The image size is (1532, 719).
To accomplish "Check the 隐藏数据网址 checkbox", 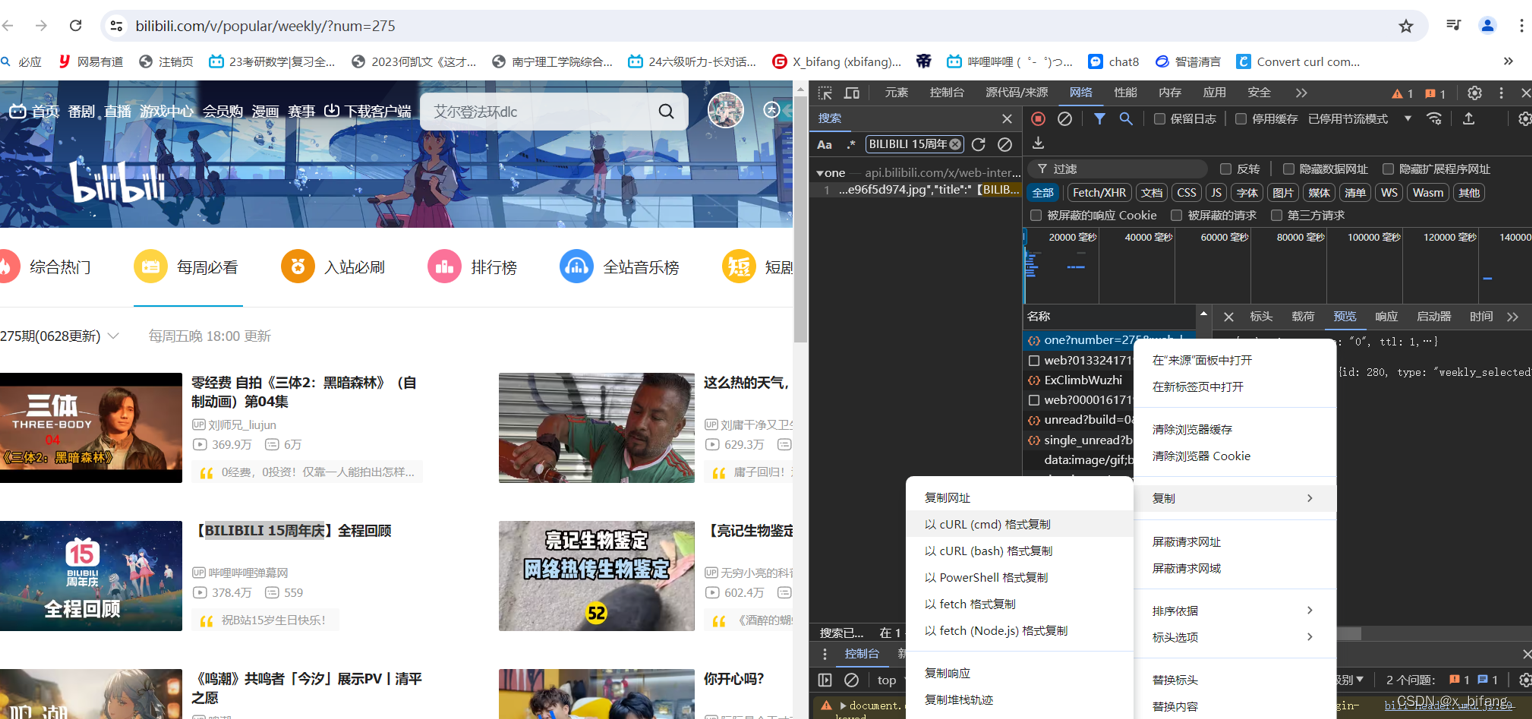I will (1289, 169).
